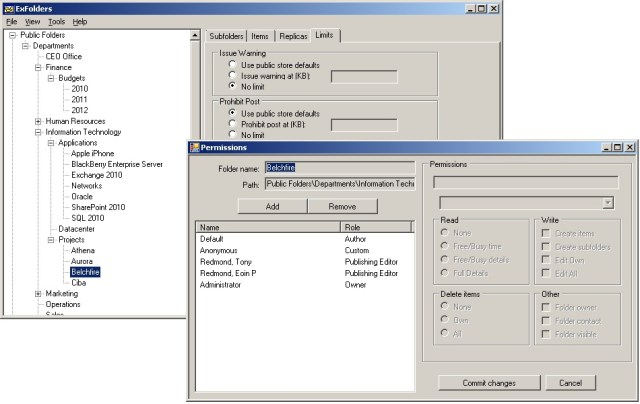Choose 'Use public store defaults' for Issue Warning
Image resolution: width=640 pixels, height=404 pixels.
pos(233,63)
